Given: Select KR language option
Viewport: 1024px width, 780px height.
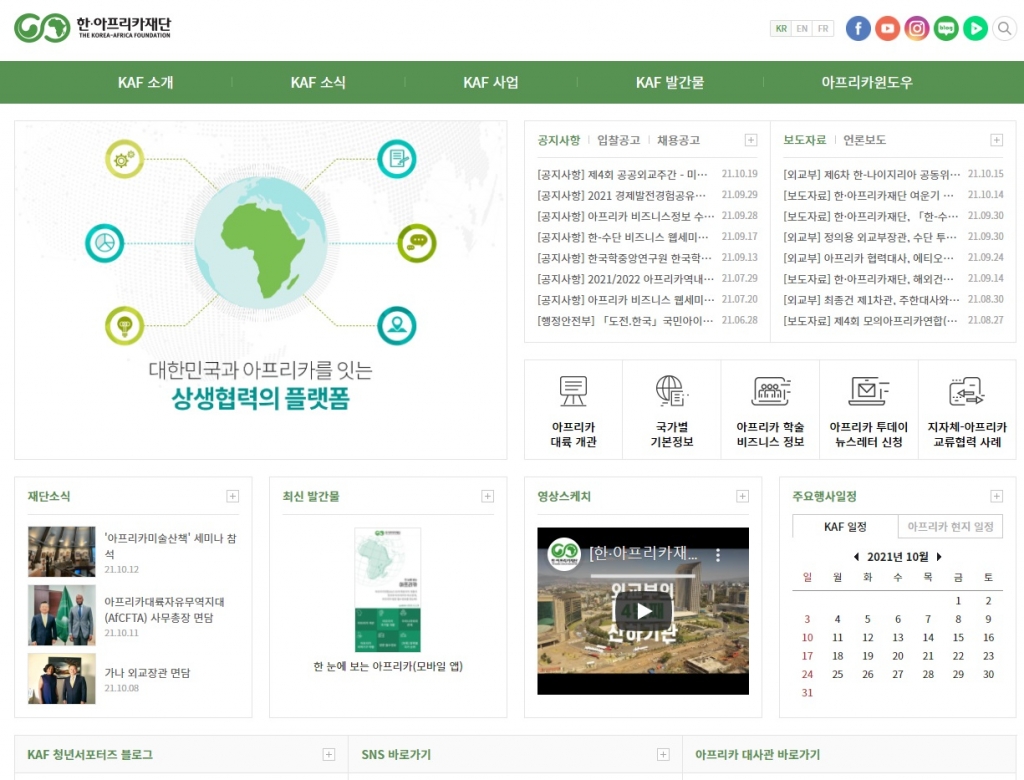Looking at the screenshot, I should click(x=781, y=29).
